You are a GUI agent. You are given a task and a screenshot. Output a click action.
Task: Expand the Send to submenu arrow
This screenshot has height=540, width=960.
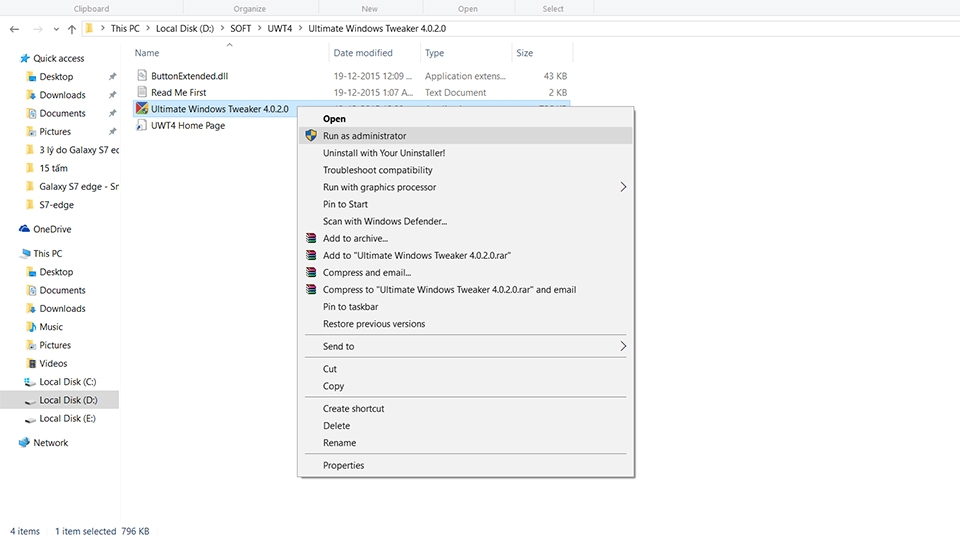623,346
